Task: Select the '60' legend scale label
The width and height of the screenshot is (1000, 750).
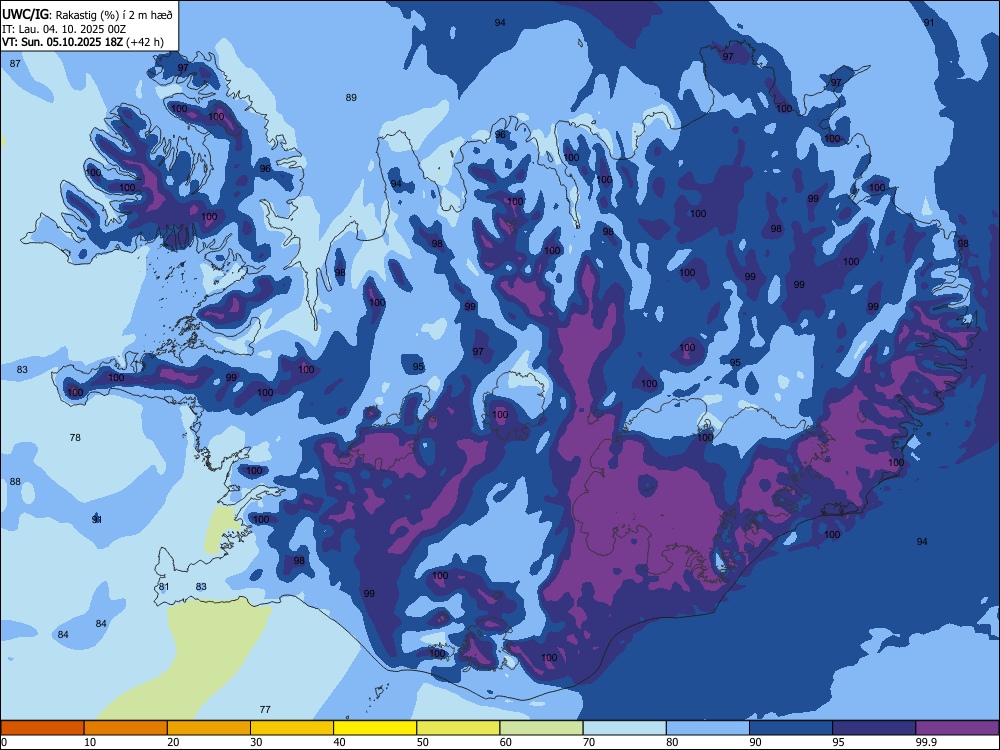Action: pos(506,742)
